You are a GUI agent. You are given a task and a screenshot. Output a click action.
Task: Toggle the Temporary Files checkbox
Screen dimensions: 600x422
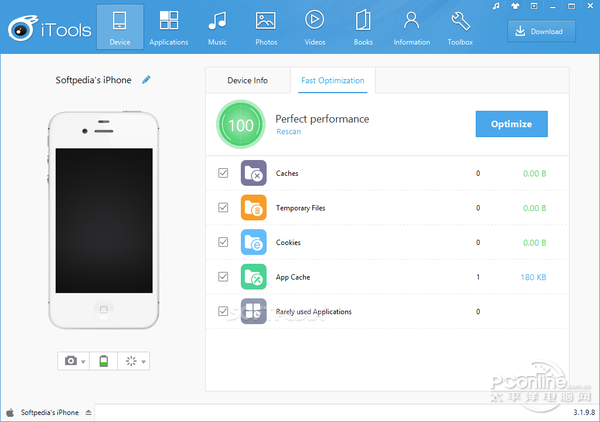point(223,208)
